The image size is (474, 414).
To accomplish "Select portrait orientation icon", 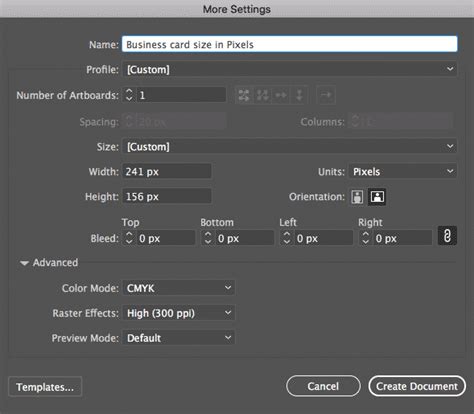I will click(357, 197).
